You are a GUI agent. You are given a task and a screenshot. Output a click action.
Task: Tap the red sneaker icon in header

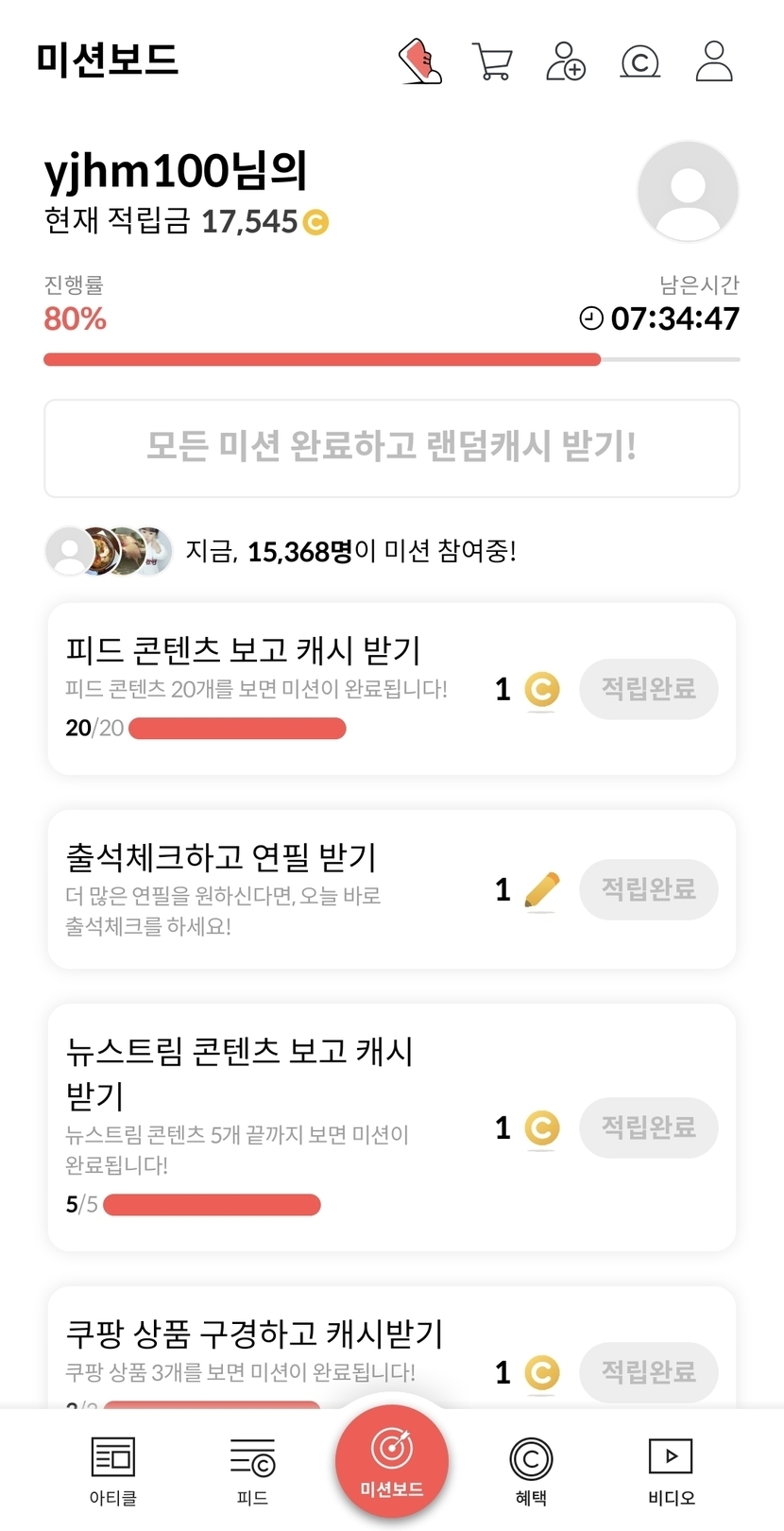420,61
